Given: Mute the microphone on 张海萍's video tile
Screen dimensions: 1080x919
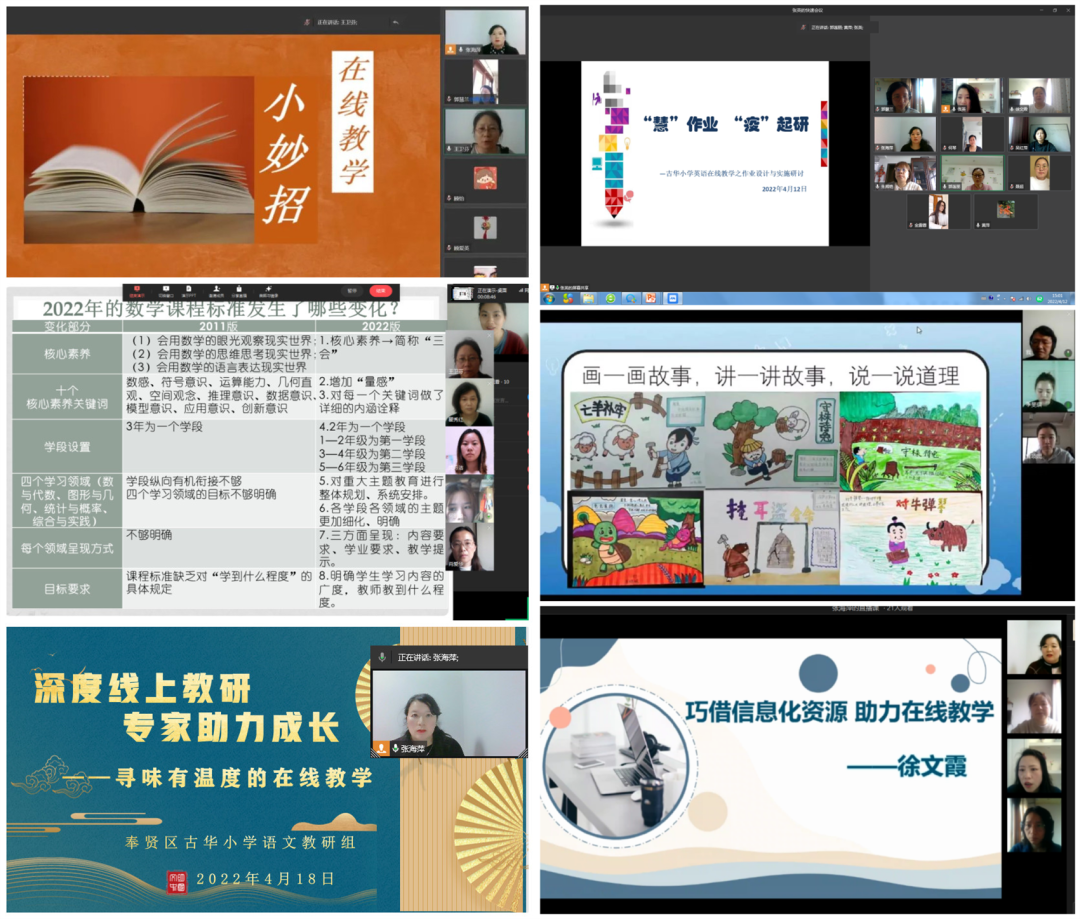Looking at the screenshot, I should (x=395, y=748).
